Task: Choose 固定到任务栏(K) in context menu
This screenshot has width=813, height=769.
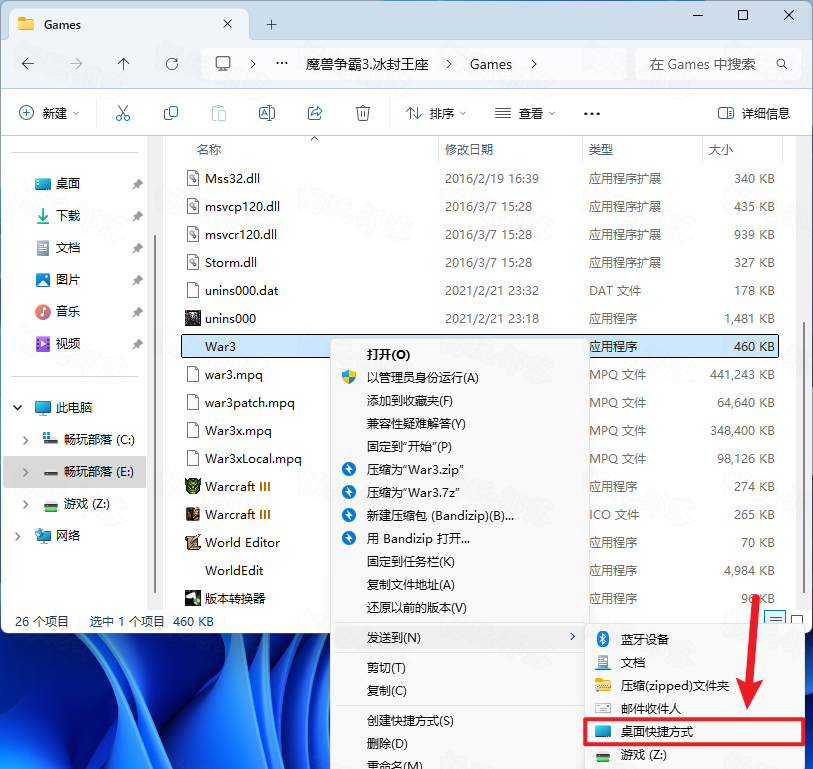Action: 410,562
